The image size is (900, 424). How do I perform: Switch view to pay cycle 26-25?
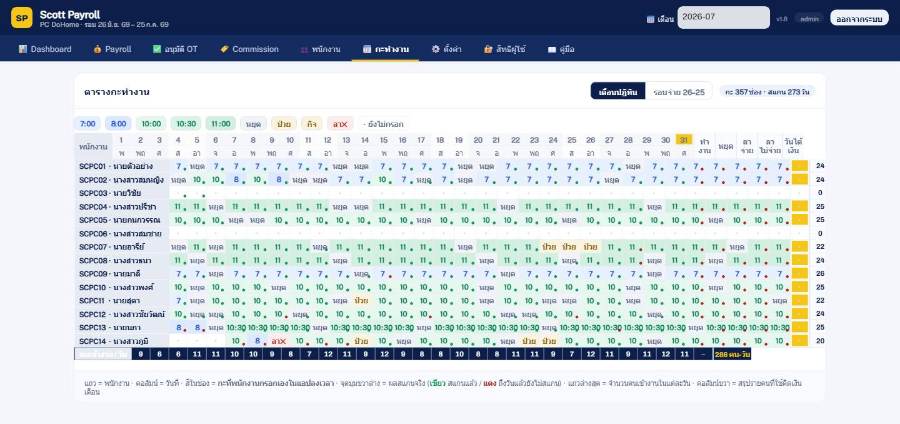[678, 91]
